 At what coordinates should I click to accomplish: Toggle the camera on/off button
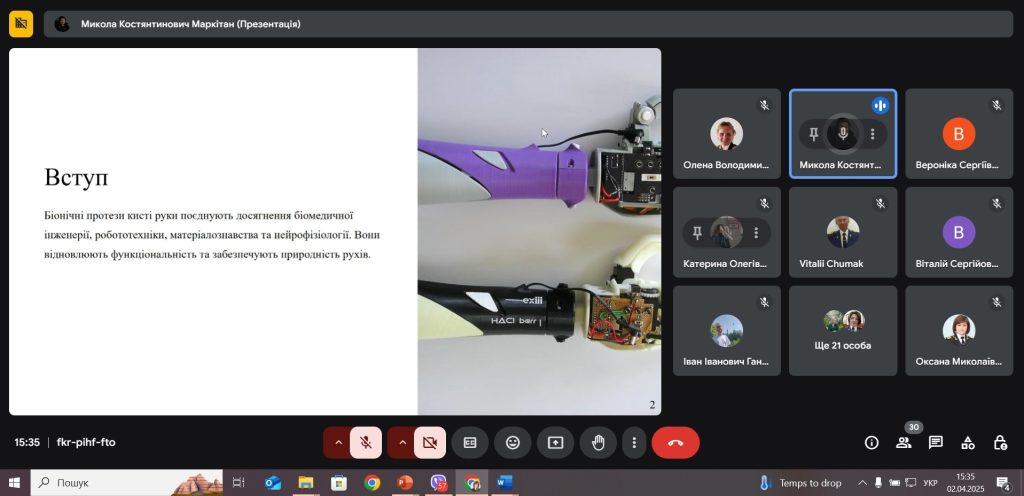430,442
